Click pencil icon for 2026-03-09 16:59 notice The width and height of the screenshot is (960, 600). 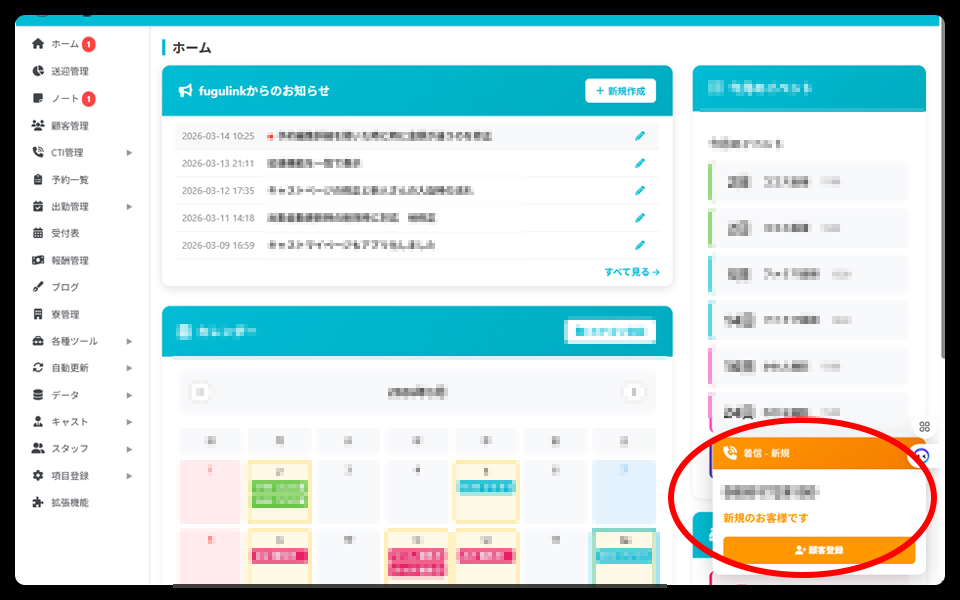pos(640,245)
